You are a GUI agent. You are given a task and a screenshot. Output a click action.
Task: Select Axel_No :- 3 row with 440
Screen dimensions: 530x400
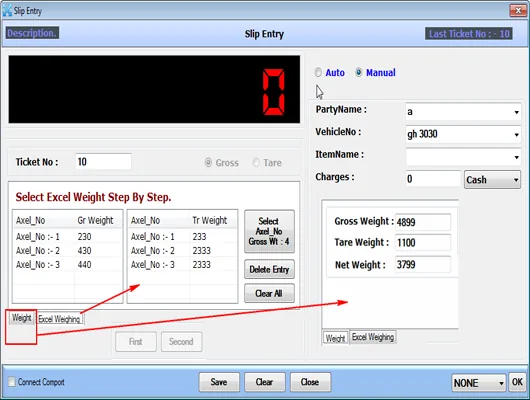point(68,264)
